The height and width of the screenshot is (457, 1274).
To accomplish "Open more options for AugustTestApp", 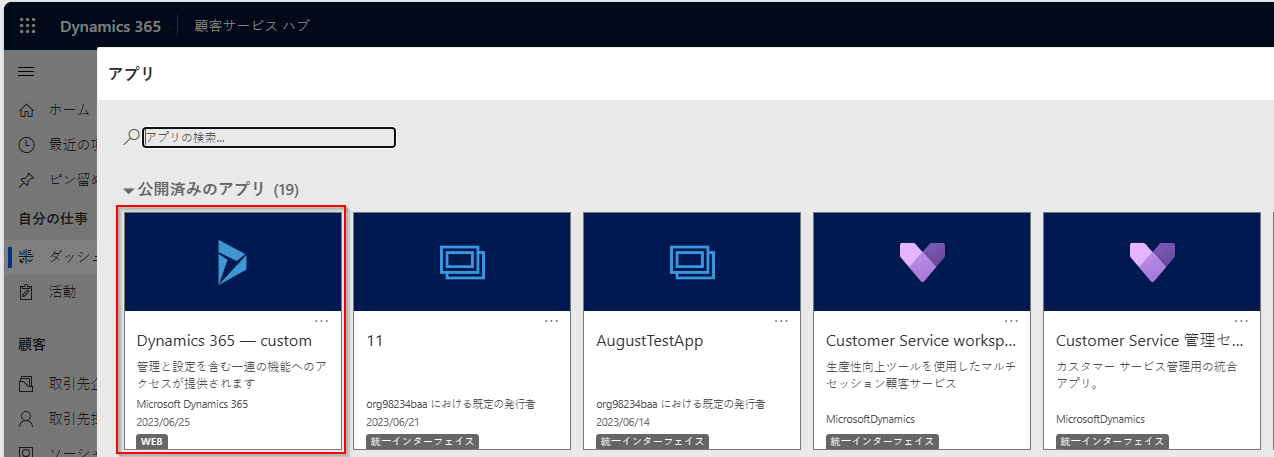I will (781, 321).
